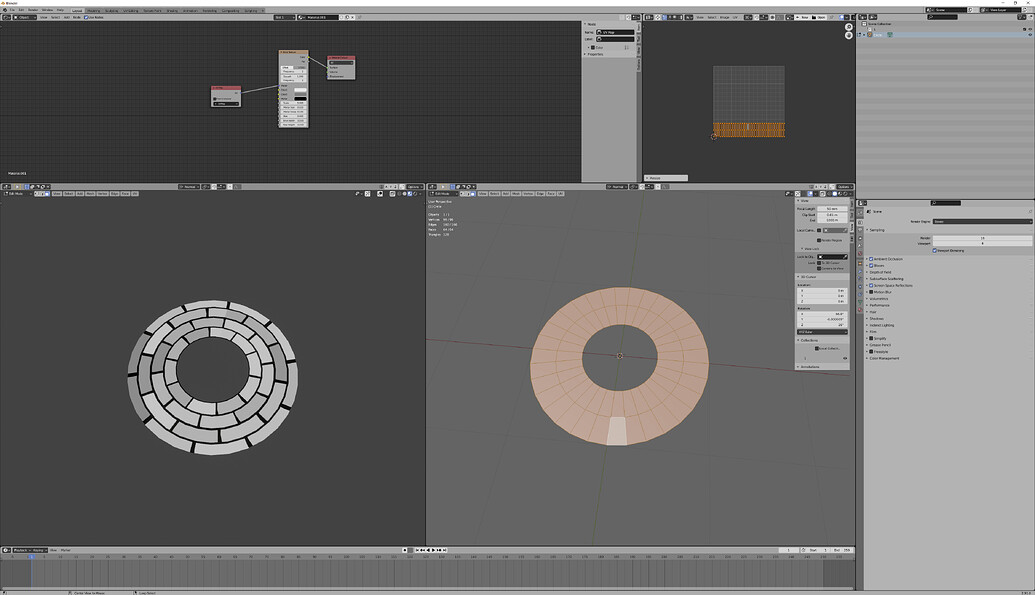The height and width of the screenshot is (595, 1035).
Task: Click the eyedropper in Lock to Object field
Action: coord(845,257)
